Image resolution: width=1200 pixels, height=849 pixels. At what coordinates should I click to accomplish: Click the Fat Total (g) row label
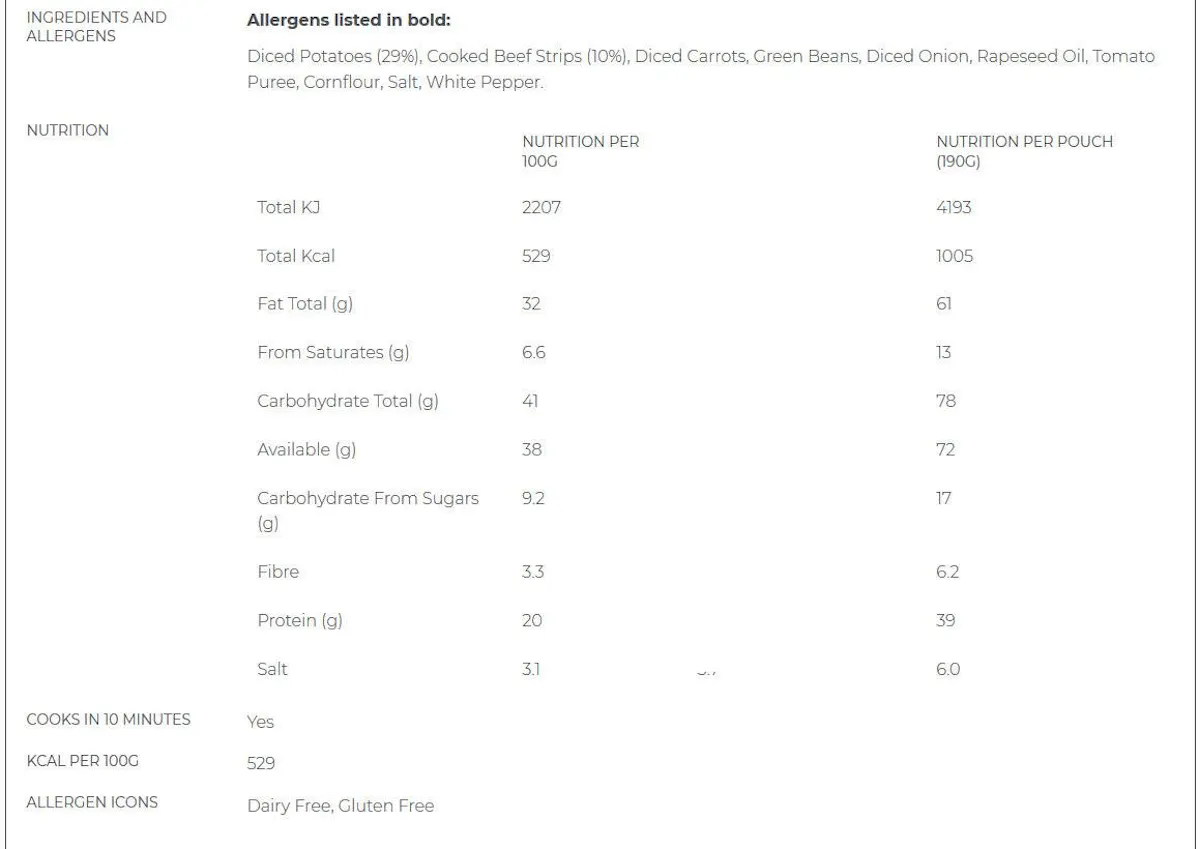tap(305, 304)
